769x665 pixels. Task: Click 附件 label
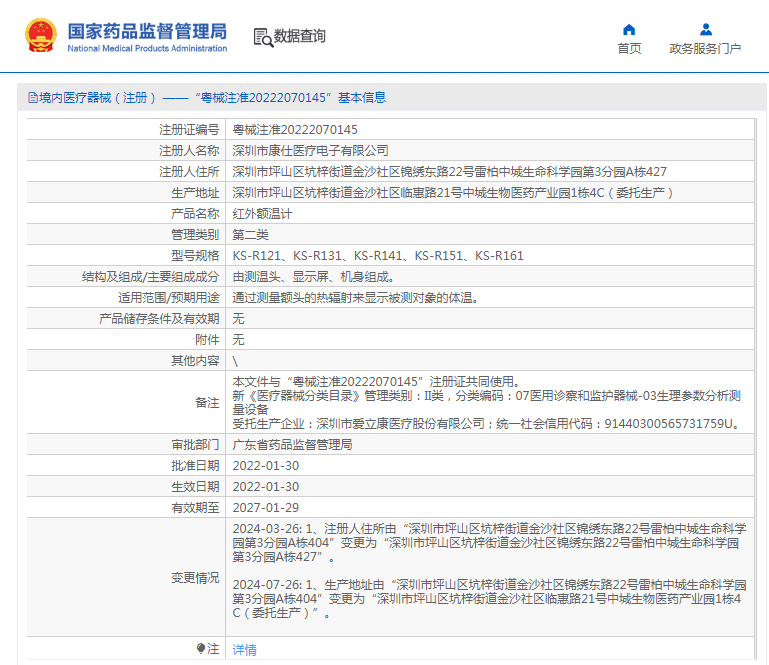[x=207, y=340]
